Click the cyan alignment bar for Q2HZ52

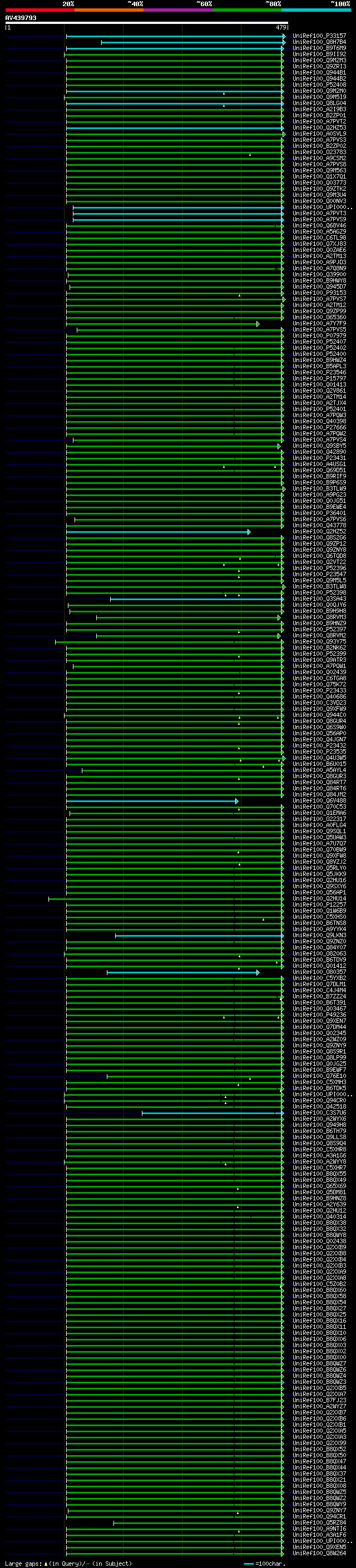coord(157,532)
